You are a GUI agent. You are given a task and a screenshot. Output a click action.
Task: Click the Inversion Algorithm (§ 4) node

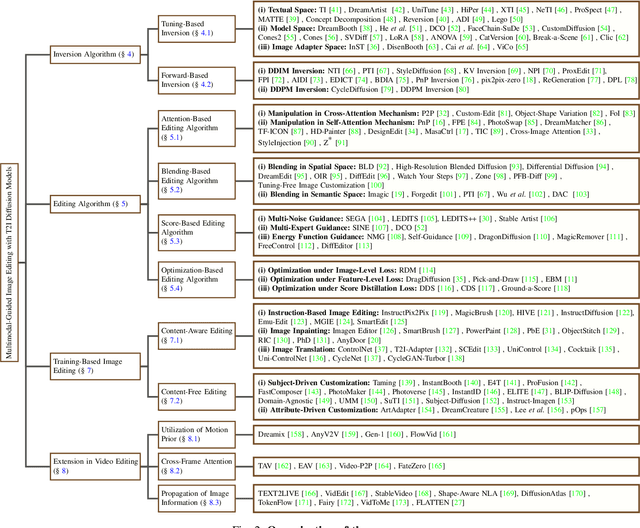coord(95,54)
